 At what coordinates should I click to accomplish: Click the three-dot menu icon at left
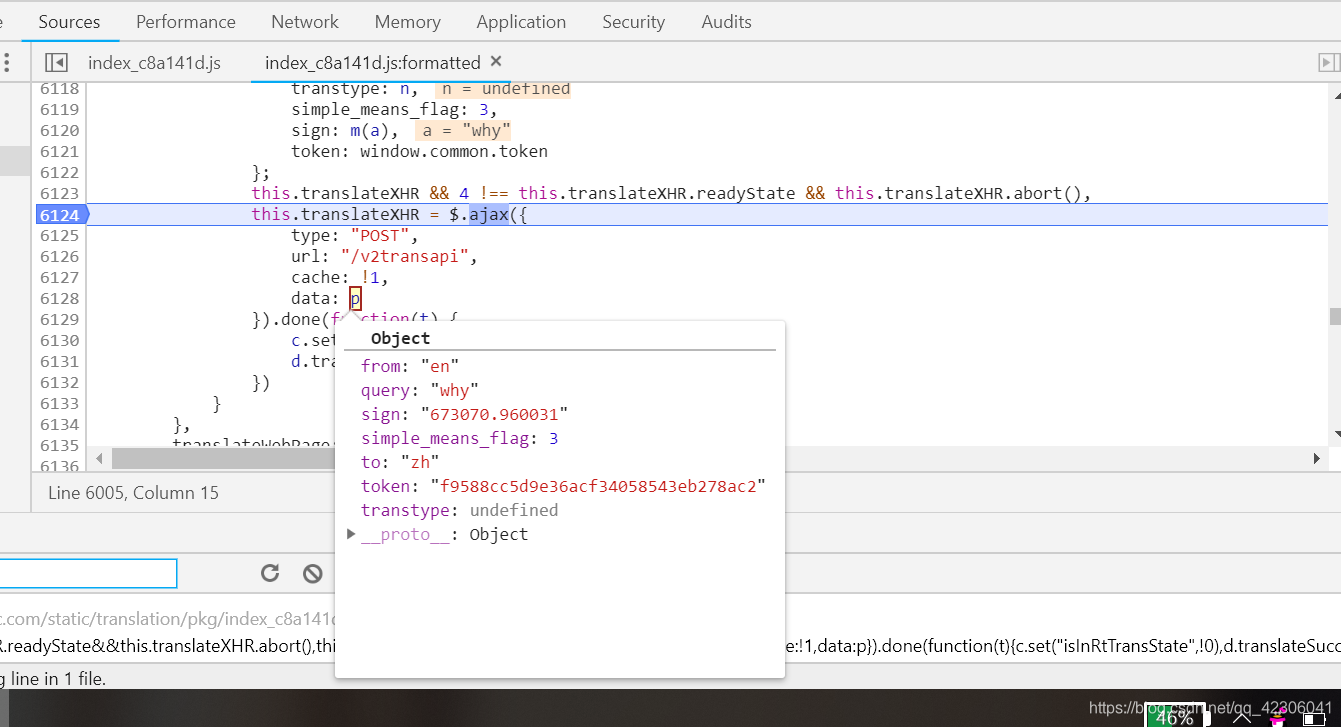(6, 62)
